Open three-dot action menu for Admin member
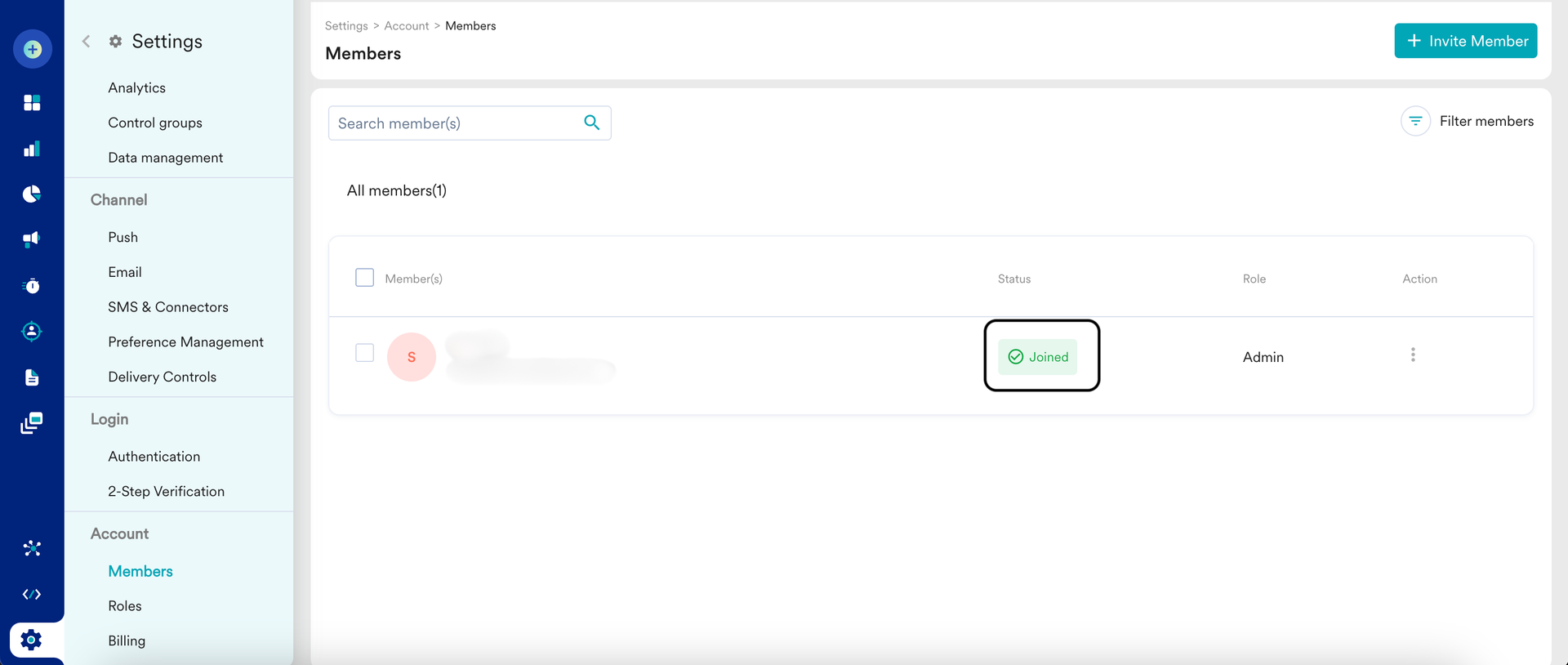The width and height of the screenshot is (1568, 665). (x=1413, y=355)
